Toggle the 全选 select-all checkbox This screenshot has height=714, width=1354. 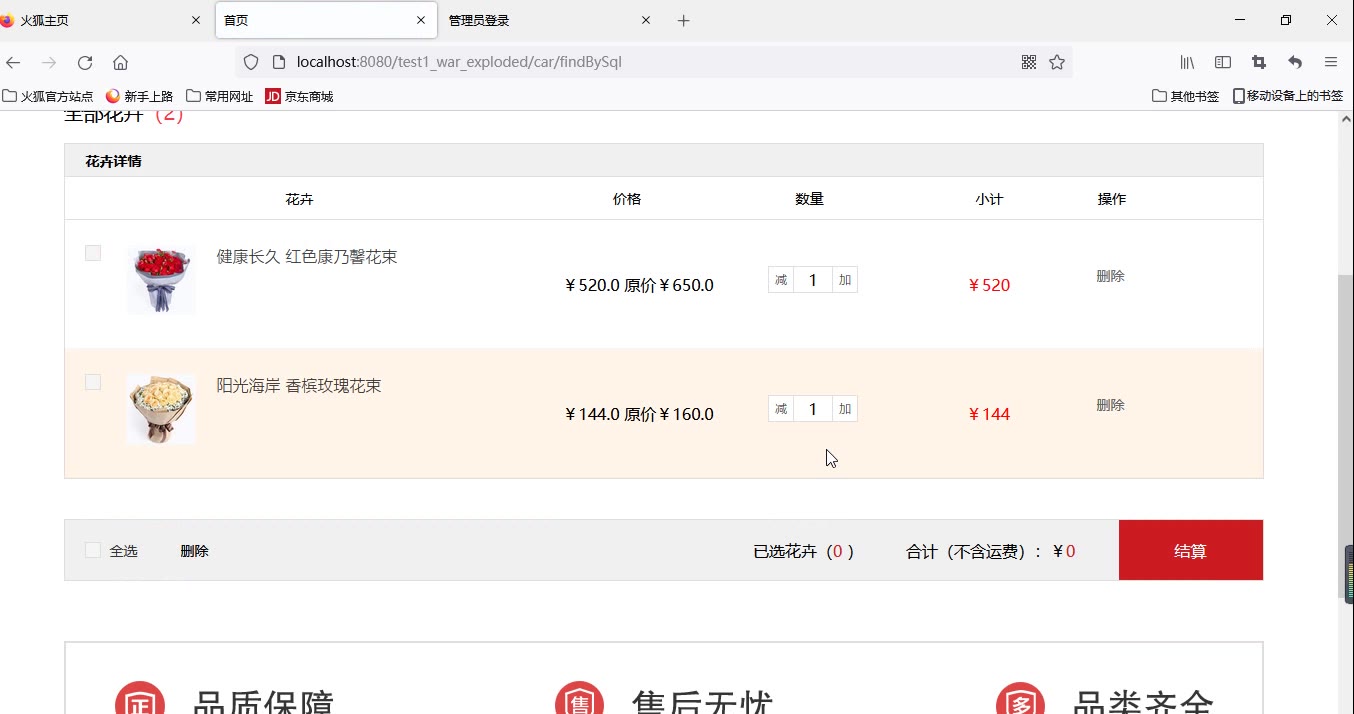(x=93, y=550)
